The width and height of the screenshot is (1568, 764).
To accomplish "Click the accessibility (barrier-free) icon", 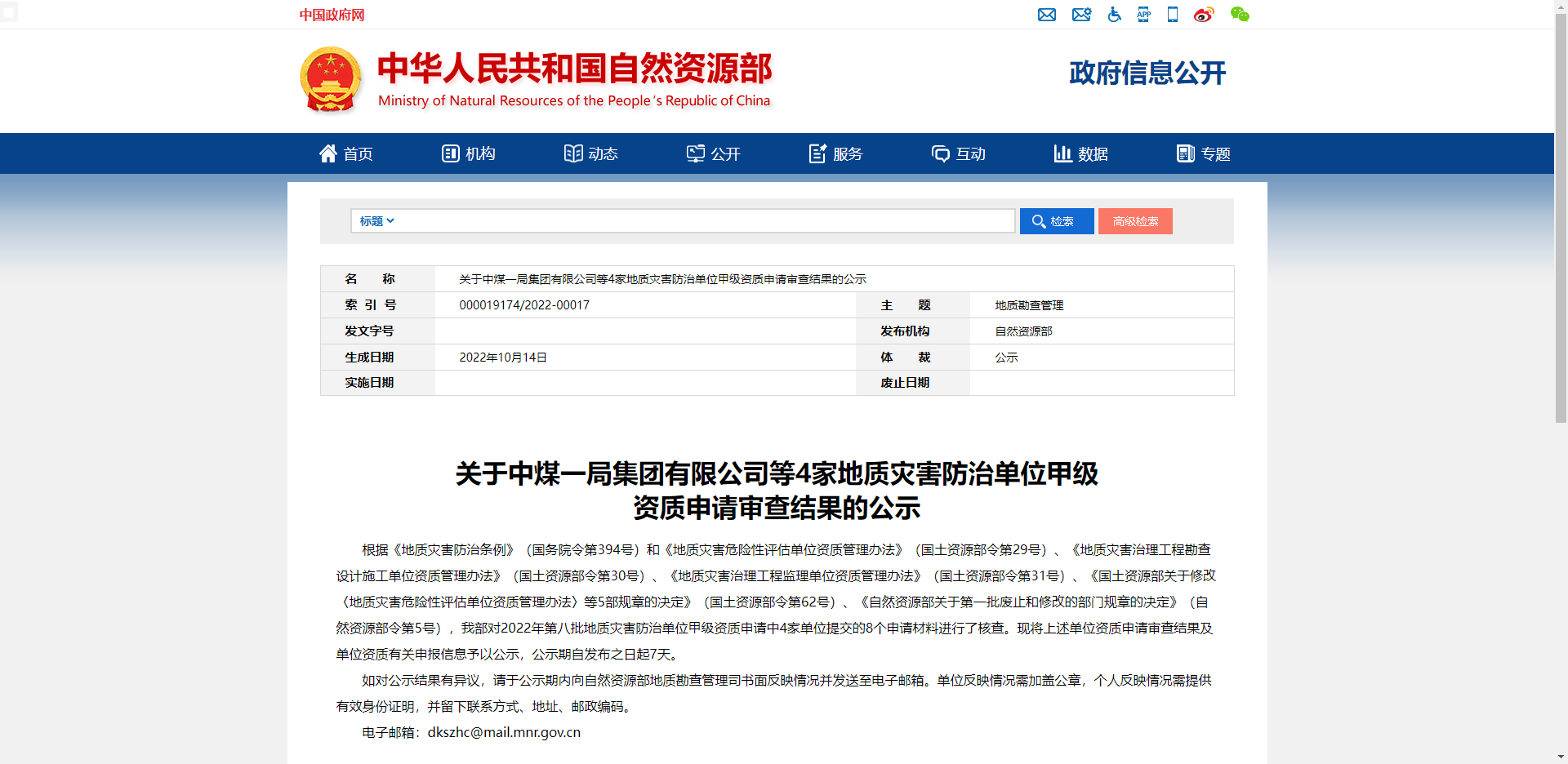I will 1114,15.
